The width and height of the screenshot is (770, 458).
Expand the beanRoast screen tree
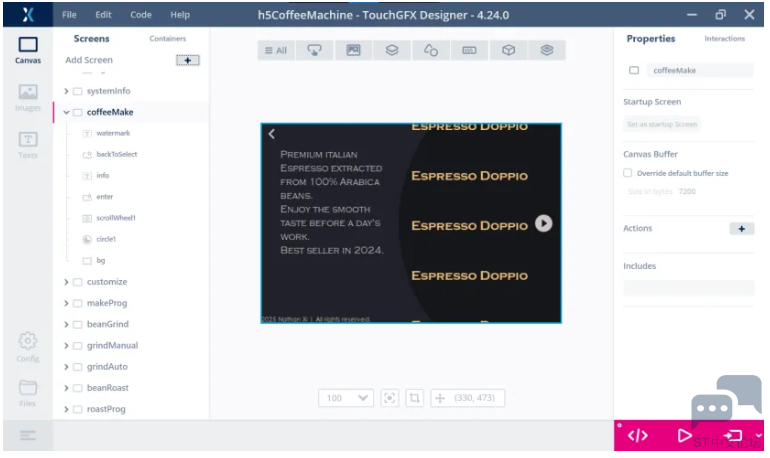pyautogui.click(x=66, y=388)
